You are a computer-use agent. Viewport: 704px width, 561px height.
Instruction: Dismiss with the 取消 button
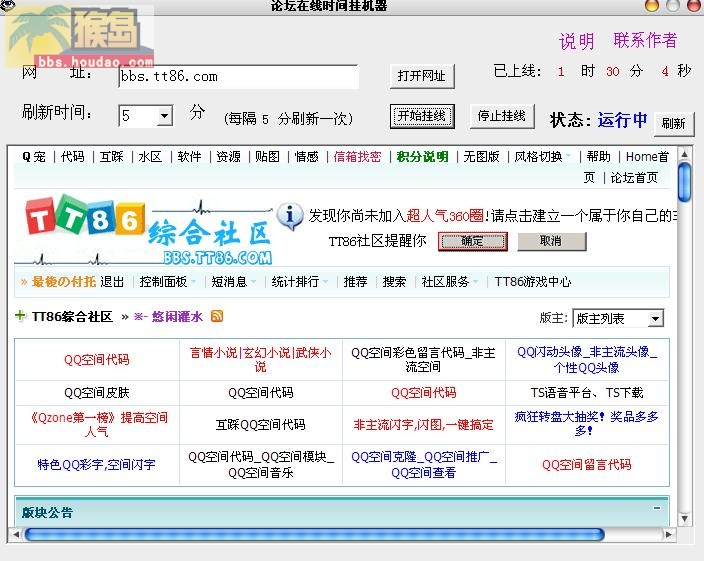551,241
